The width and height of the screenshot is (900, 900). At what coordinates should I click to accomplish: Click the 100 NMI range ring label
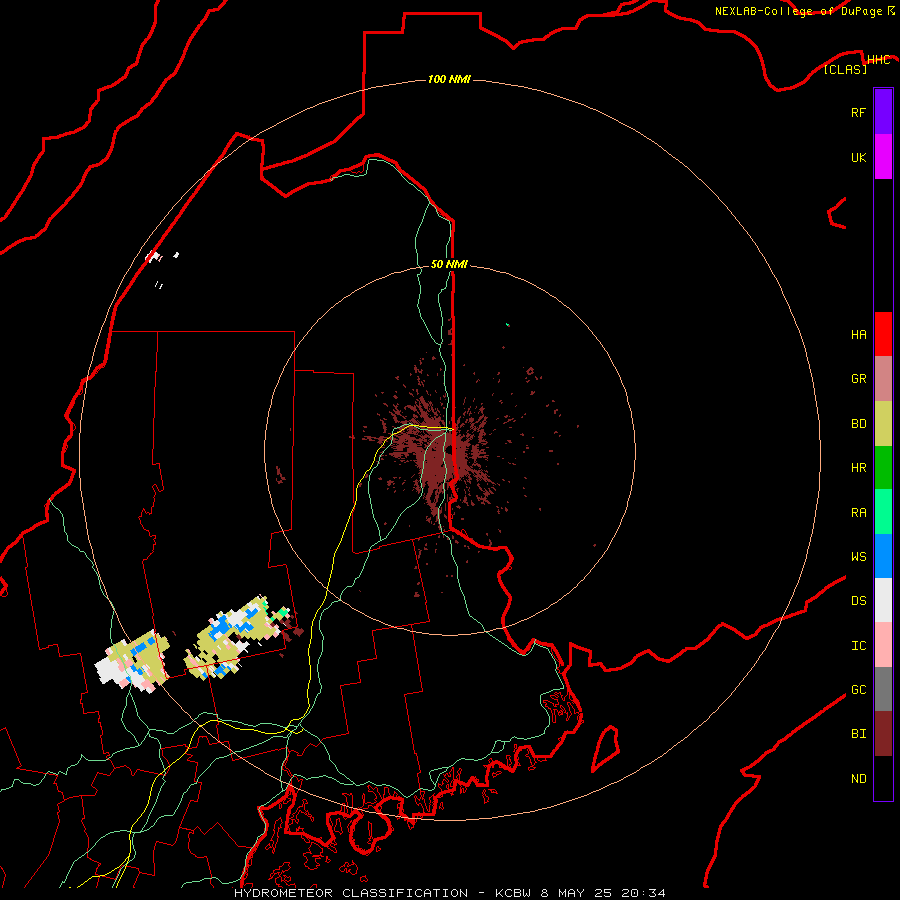[x=449, y=79]
